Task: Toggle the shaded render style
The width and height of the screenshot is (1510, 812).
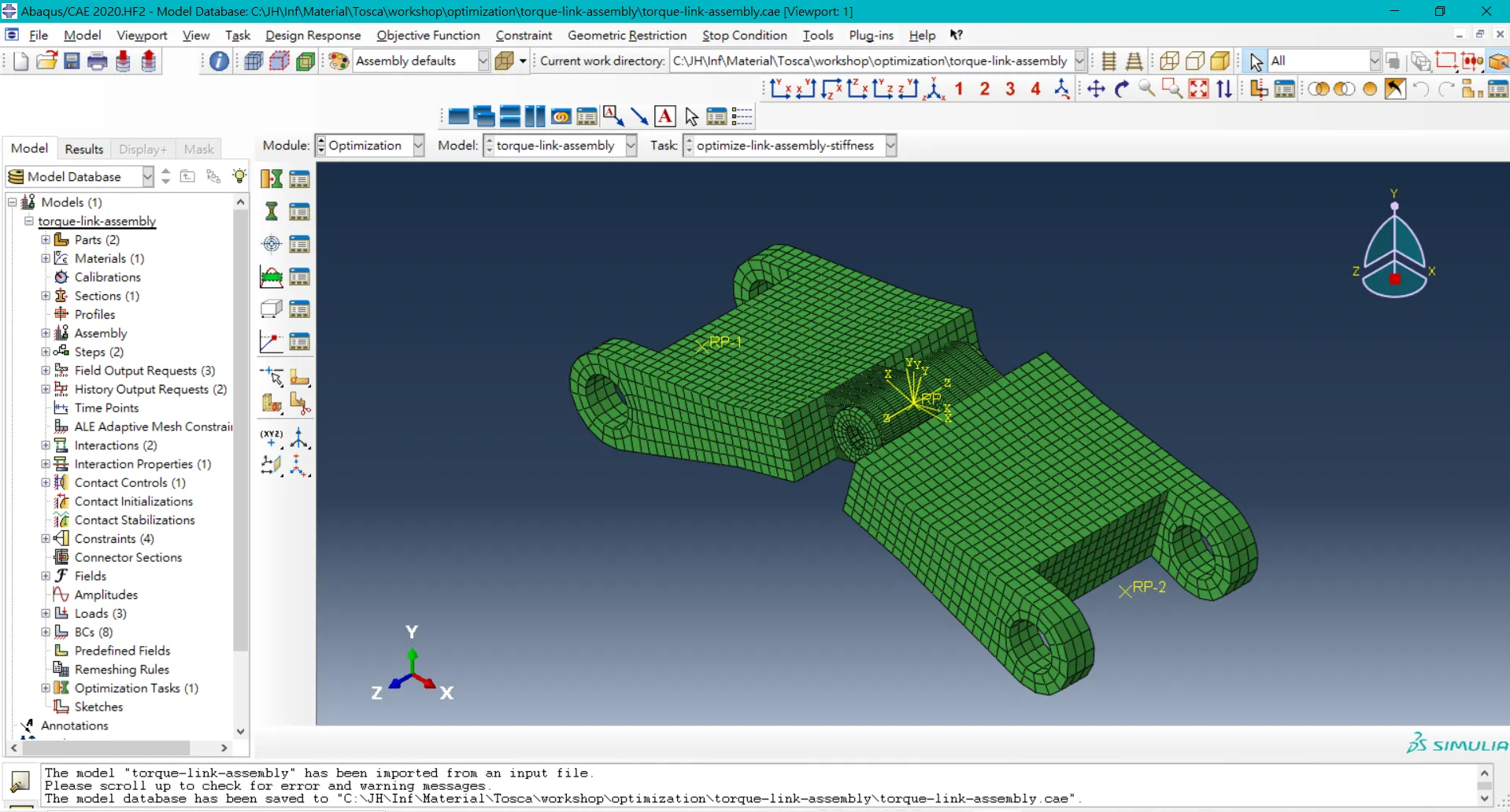Action: (1220, 61)
